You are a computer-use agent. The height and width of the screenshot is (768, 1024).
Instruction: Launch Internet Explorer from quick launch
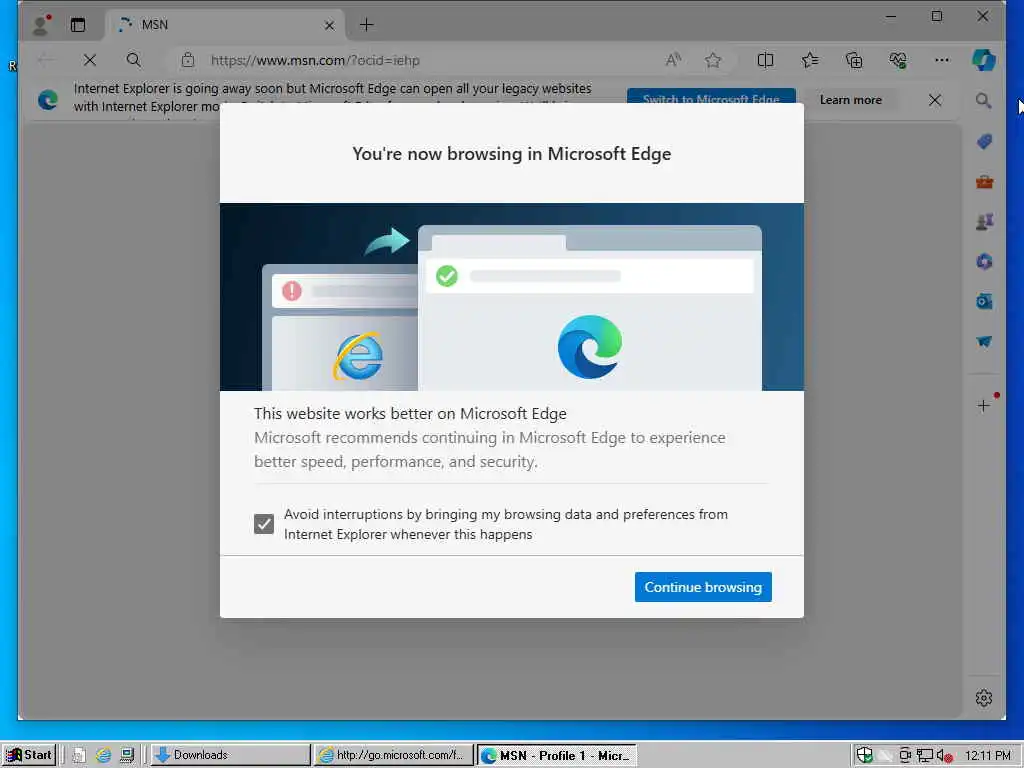103,756
